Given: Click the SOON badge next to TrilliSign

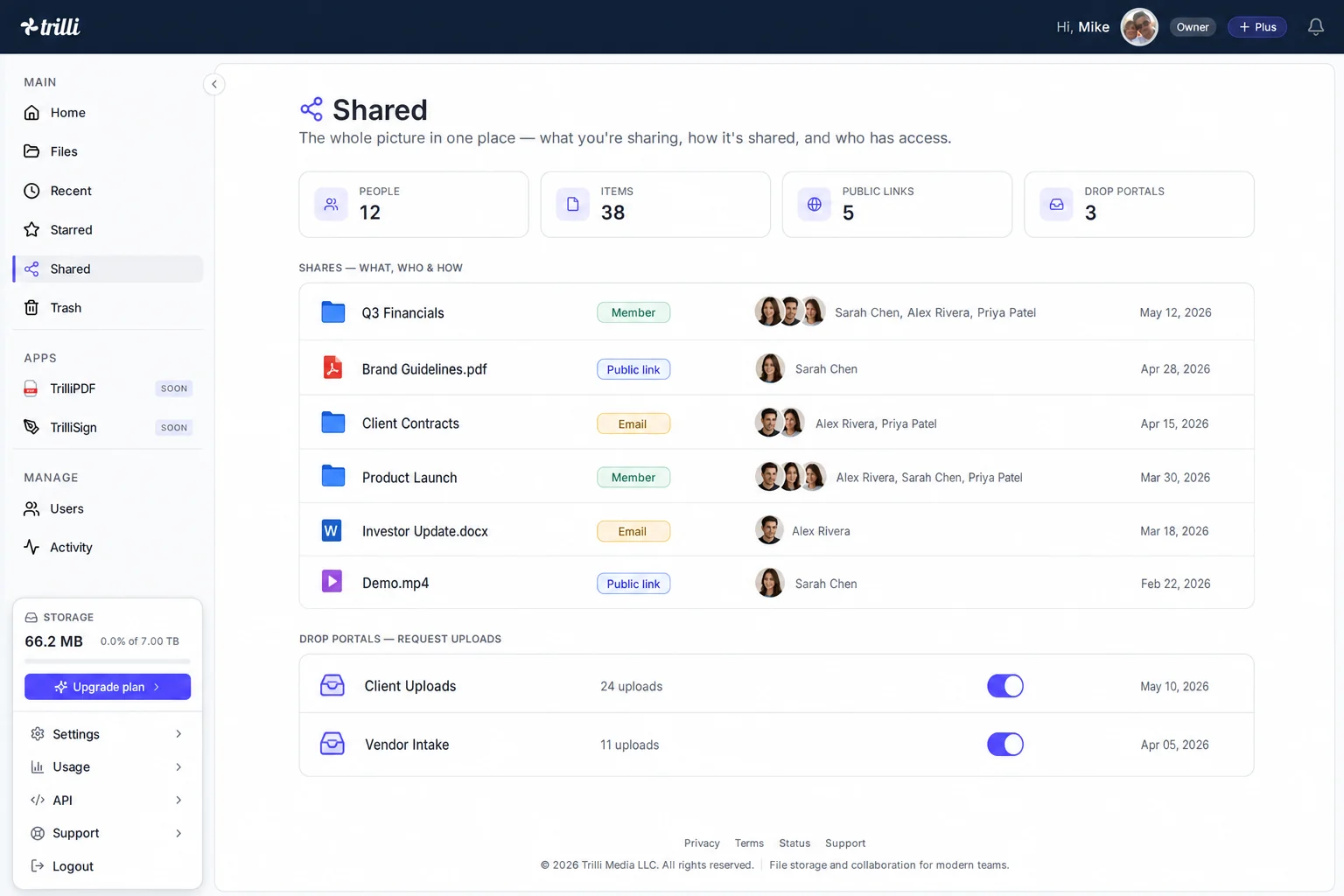Looking at the screenshot, I should [x=174, y=428].
